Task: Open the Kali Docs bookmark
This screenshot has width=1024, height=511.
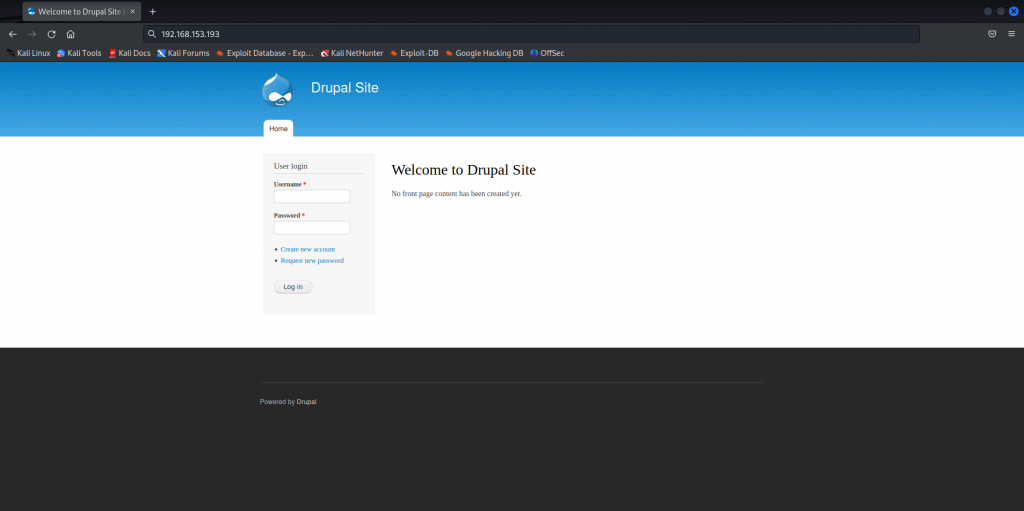Action: (129, 53)
